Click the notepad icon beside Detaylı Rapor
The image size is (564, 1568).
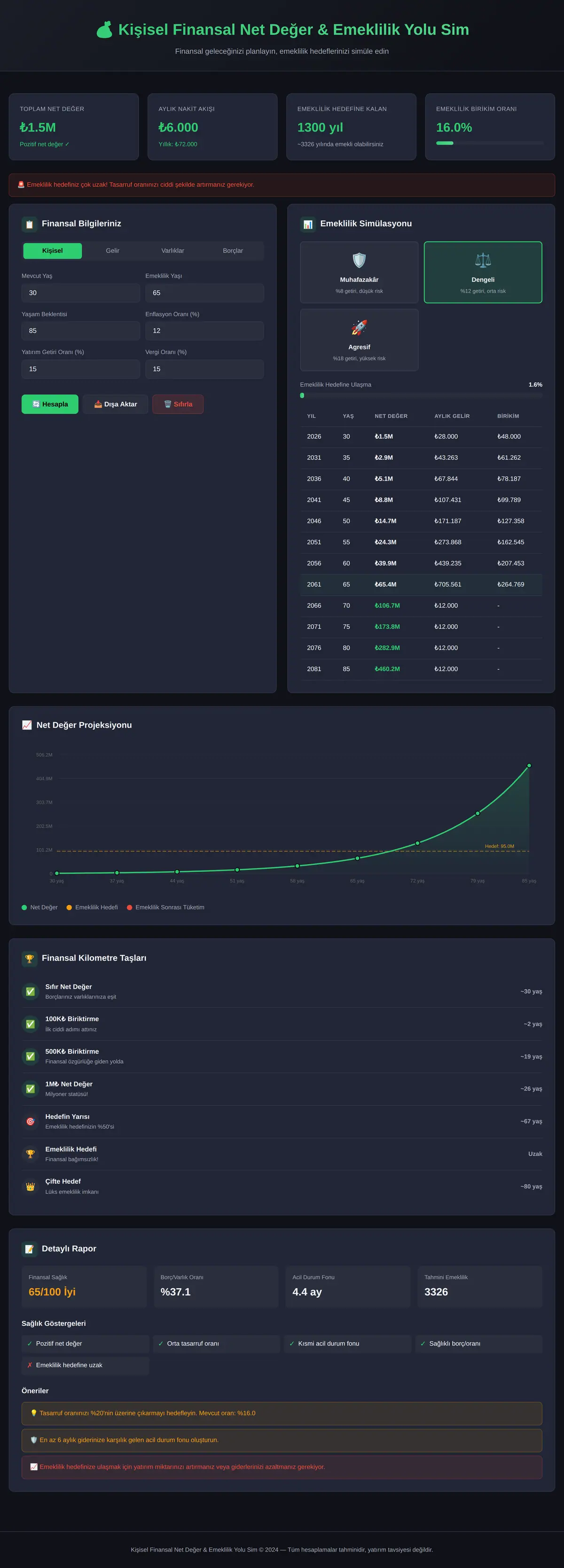29,1249
